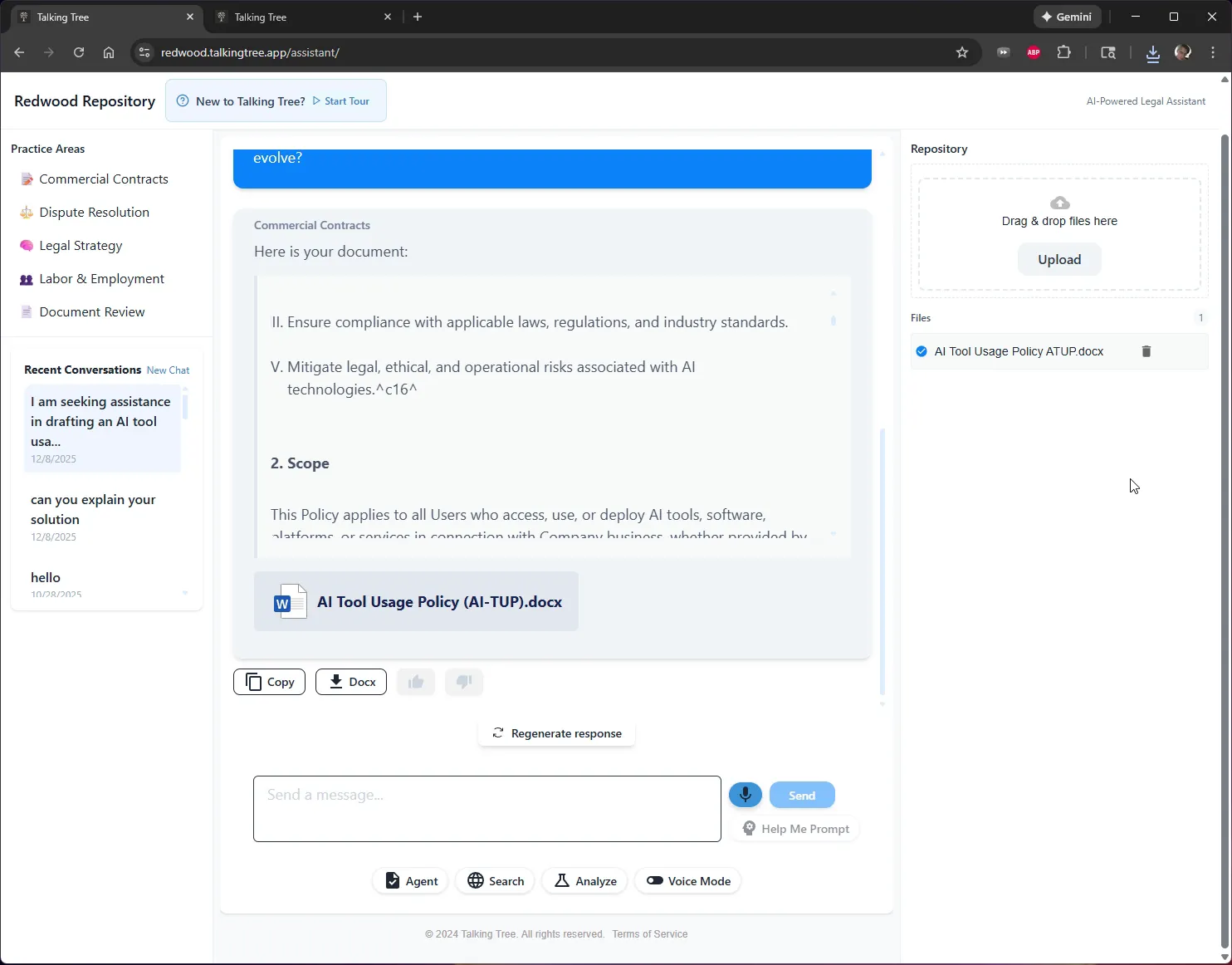Select AI Tool Usage Policy ATUP.docx file name

click(x=1019, y=351)
